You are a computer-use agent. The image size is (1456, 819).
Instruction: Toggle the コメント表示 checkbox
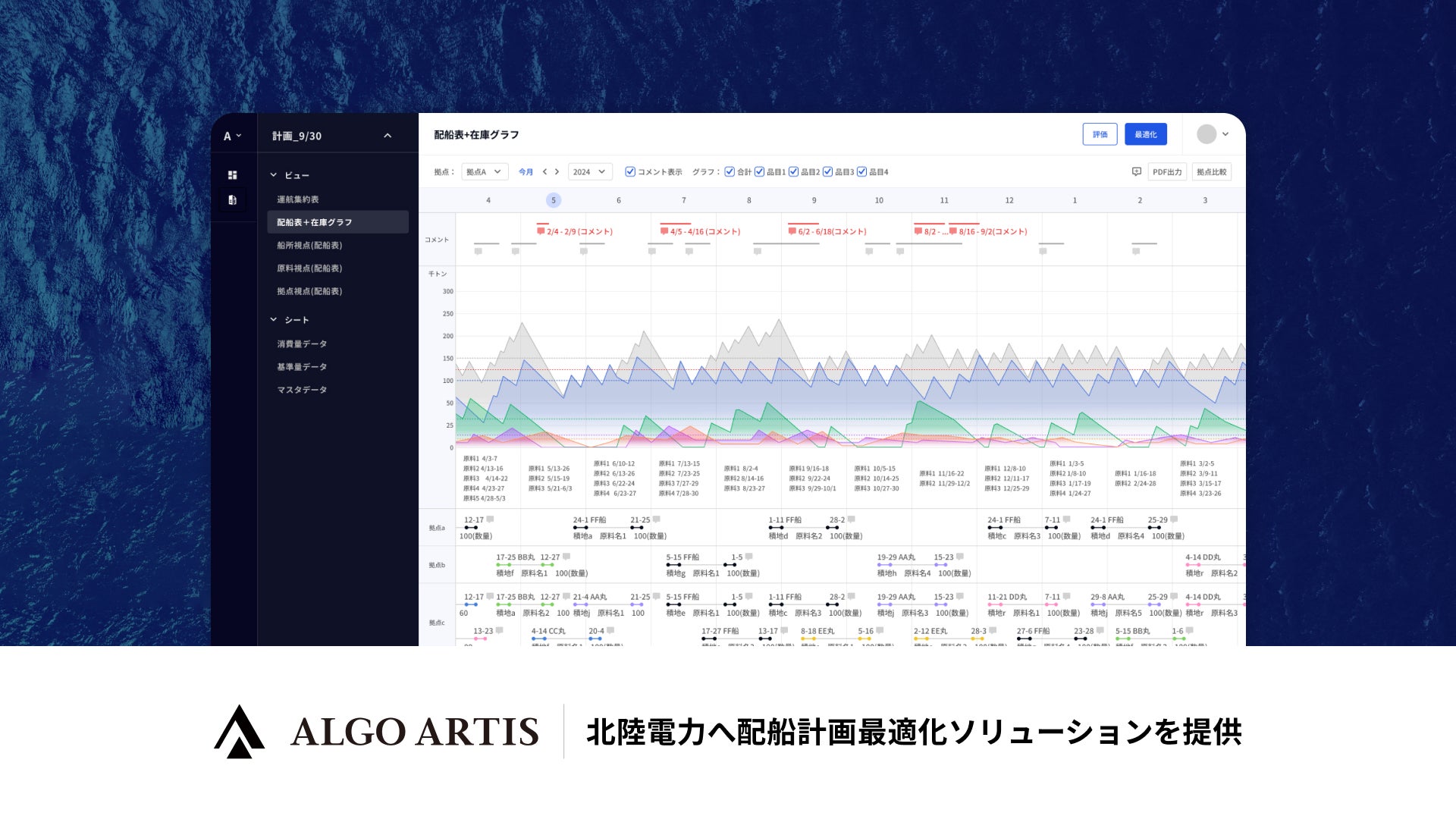630,172
